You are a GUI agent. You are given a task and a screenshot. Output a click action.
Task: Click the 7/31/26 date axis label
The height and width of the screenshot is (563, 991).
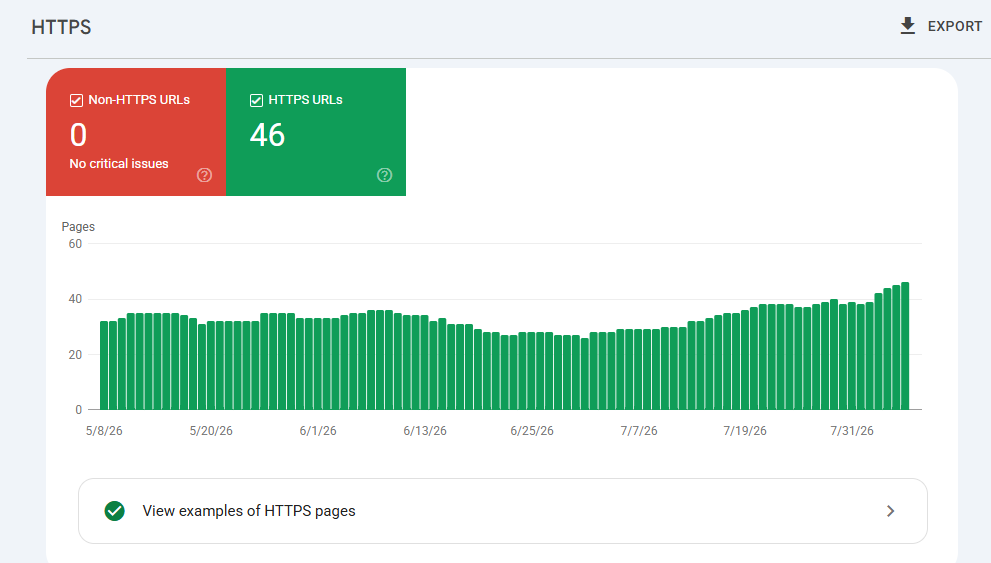(x=852, y=431)
